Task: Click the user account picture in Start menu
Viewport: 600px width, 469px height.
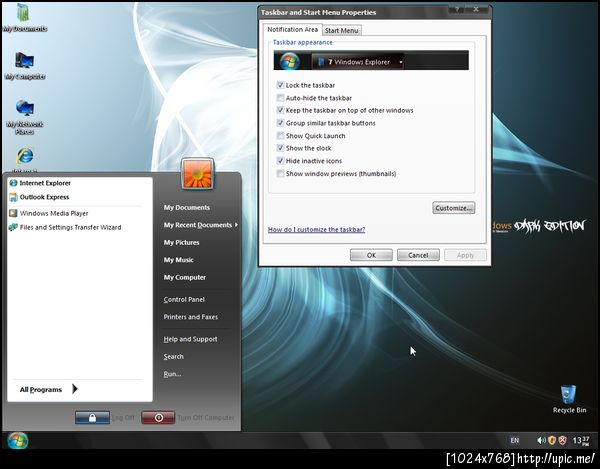Action: coord(197,174)
